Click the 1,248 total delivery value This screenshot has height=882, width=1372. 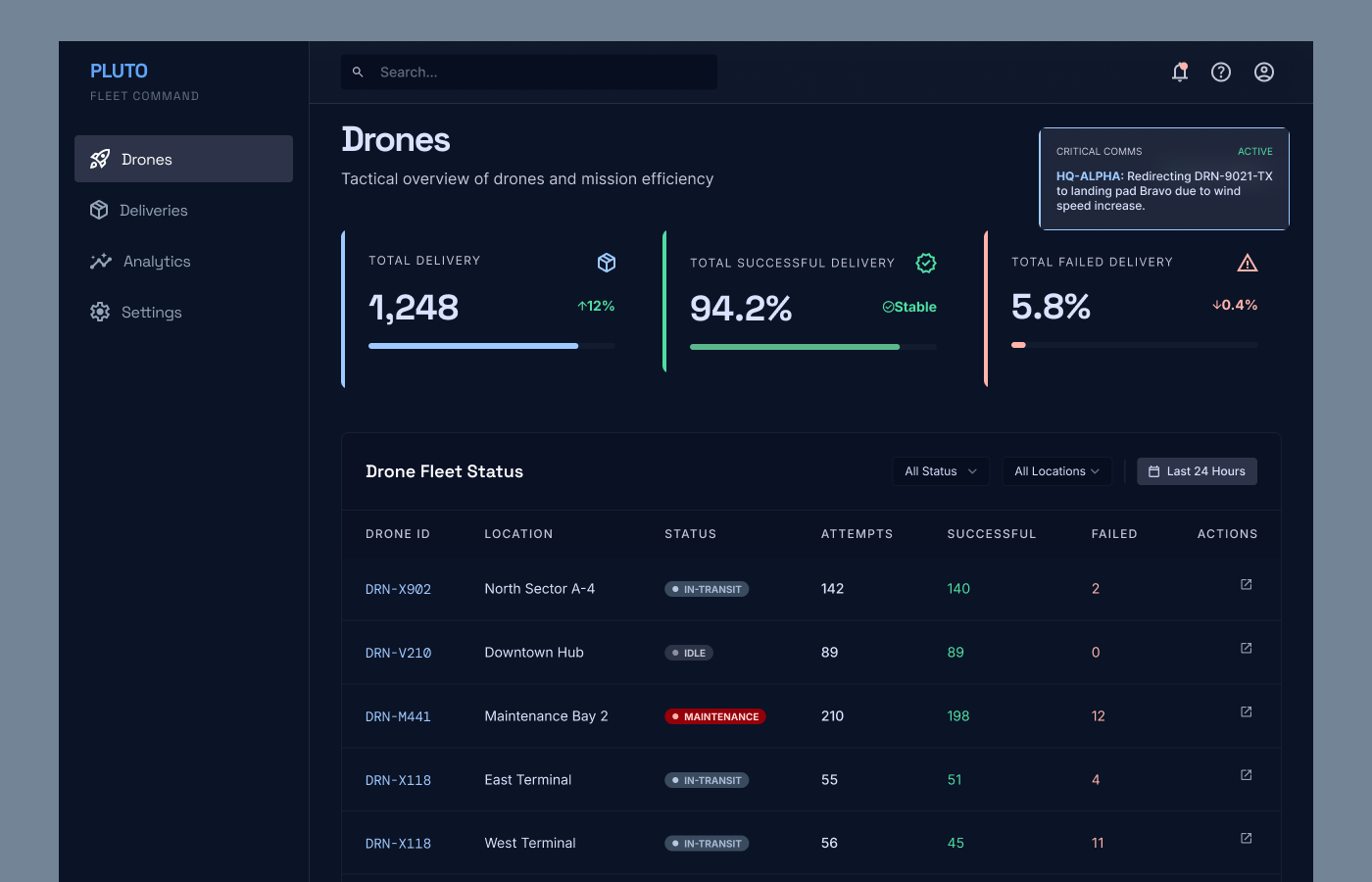click(414, 308)
